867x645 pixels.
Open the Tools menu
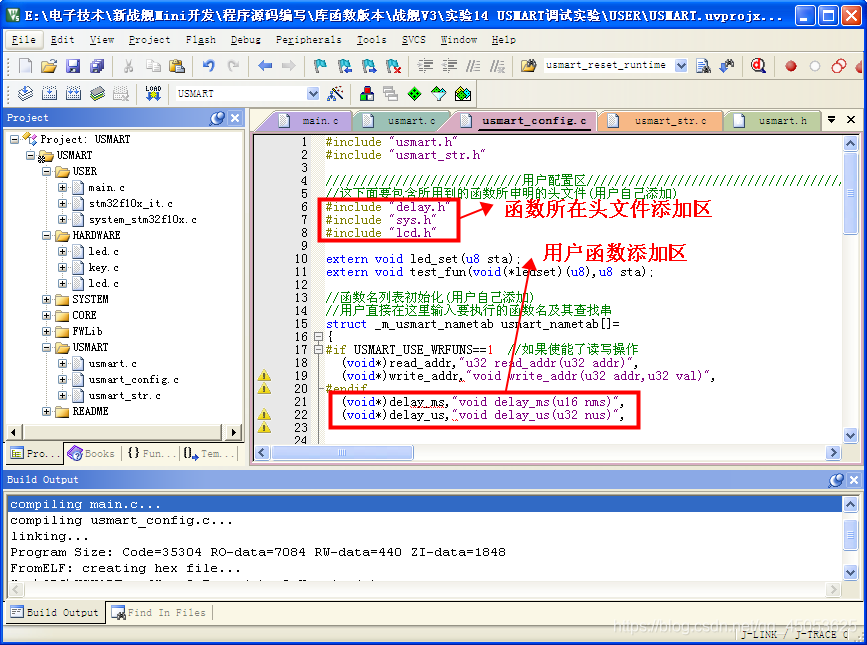tap(372, 40)
